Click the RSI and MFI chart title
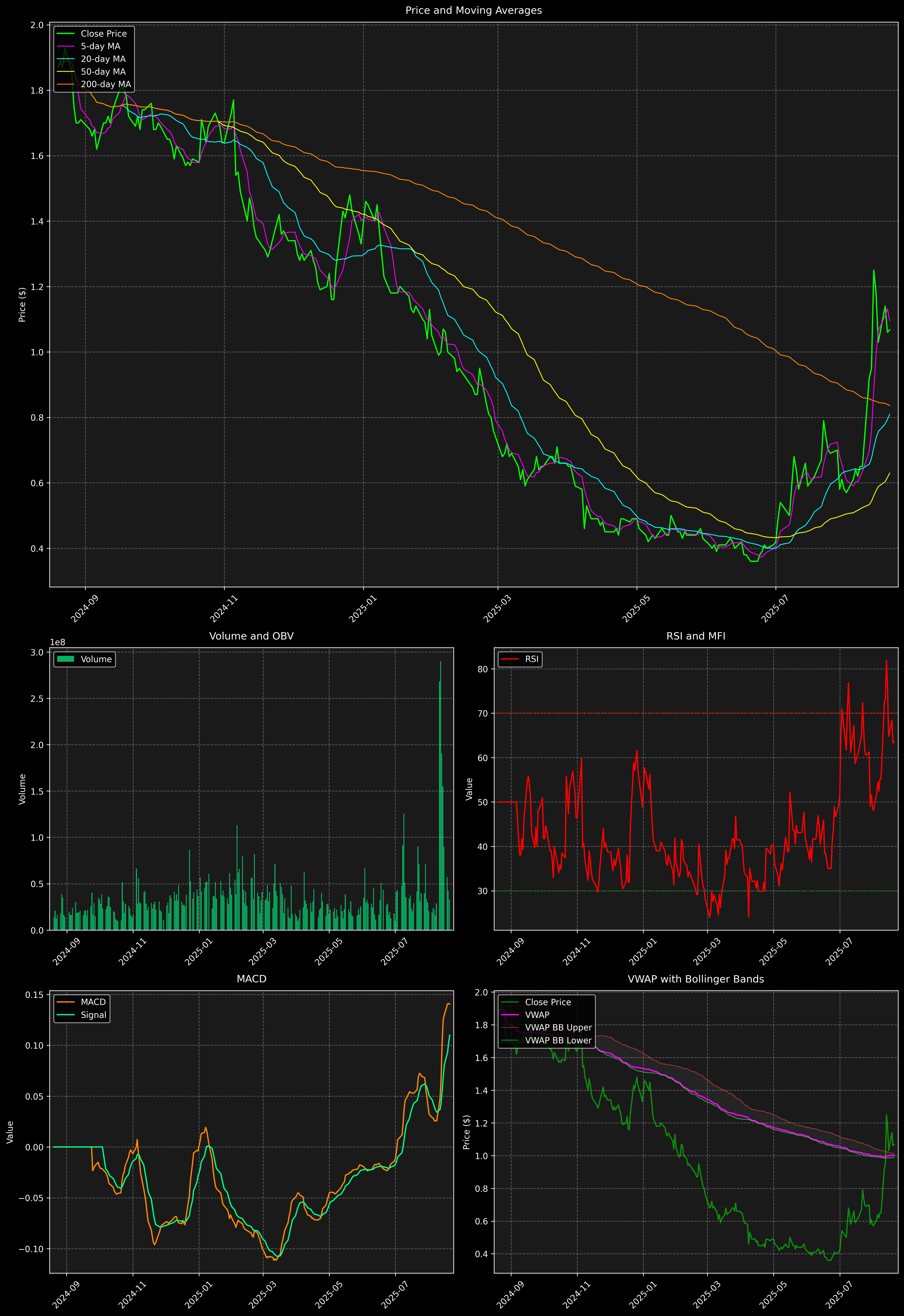The height and width of the screenshot is (1316, 904). click(x=695, y=636)
